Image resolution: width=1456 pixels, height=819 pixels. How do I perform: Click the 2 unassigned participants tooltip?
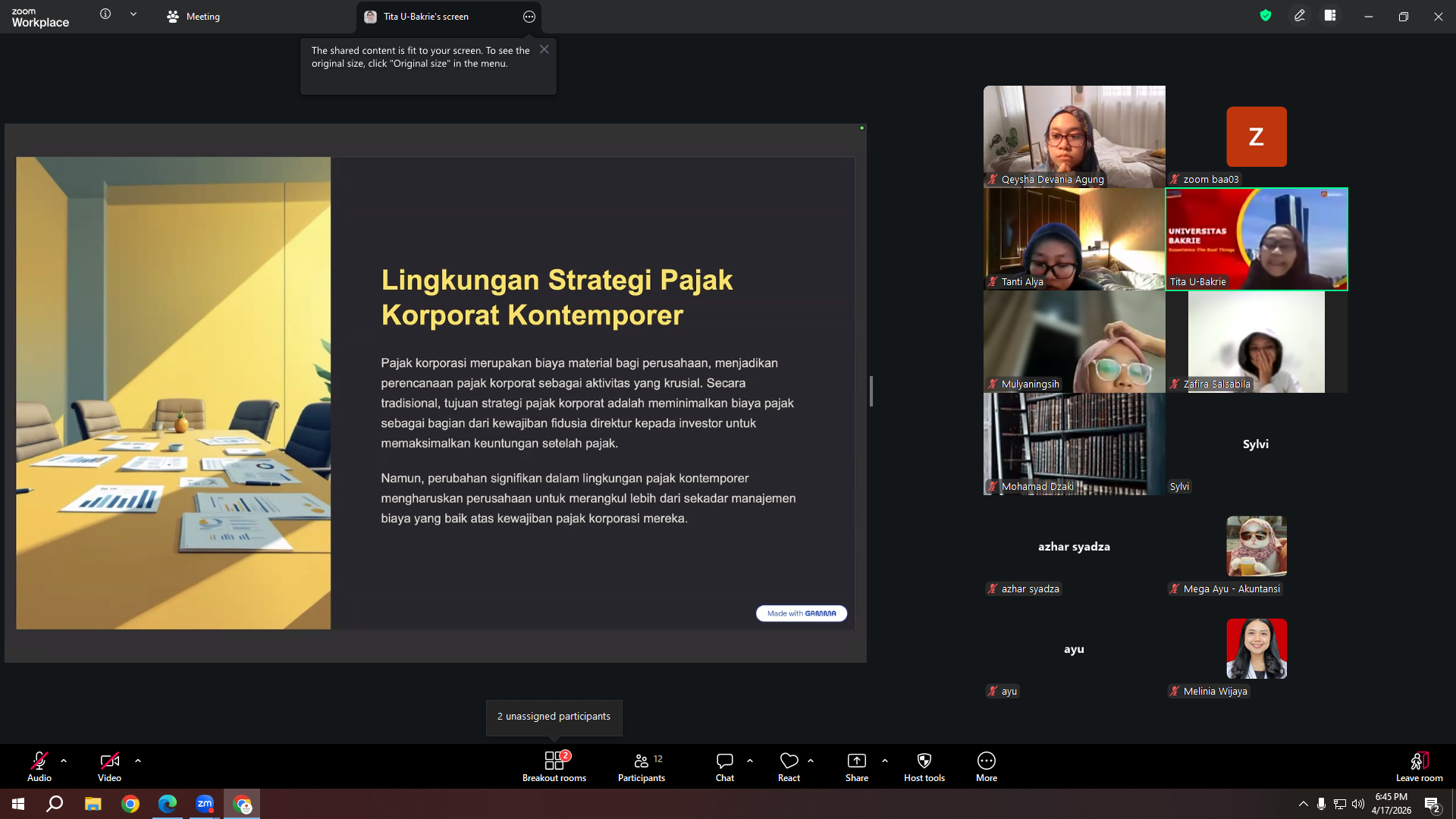click(x=554, y=717)
